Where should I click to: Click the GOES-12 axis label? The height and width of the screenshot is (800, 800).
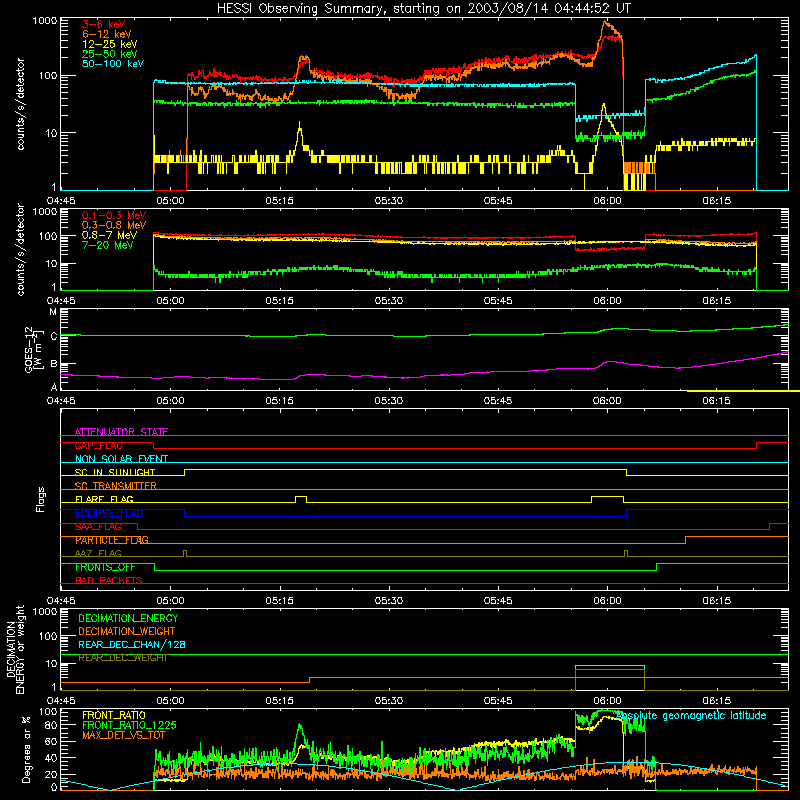pos(32,350)
